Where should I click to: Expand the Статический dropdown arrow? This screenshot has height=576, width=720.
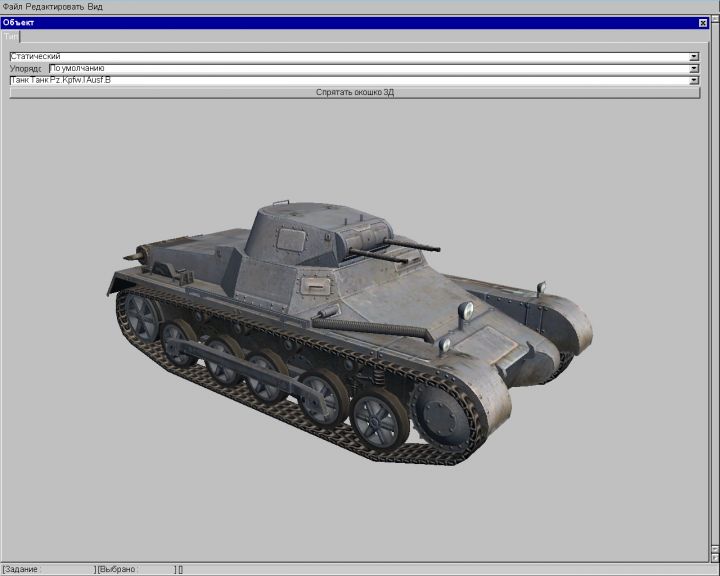[694, 57]
